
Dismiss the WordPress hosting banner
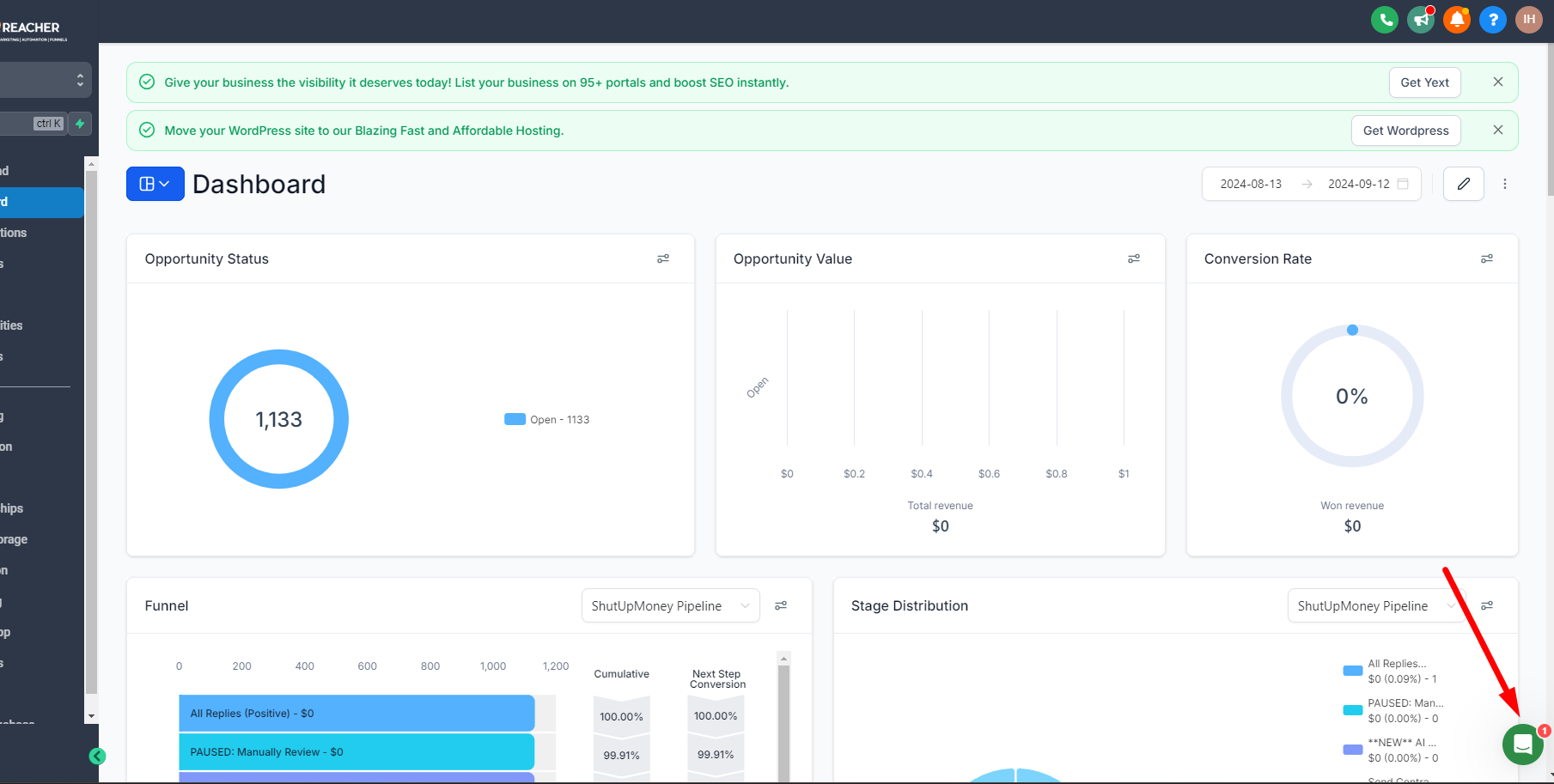1498,130
